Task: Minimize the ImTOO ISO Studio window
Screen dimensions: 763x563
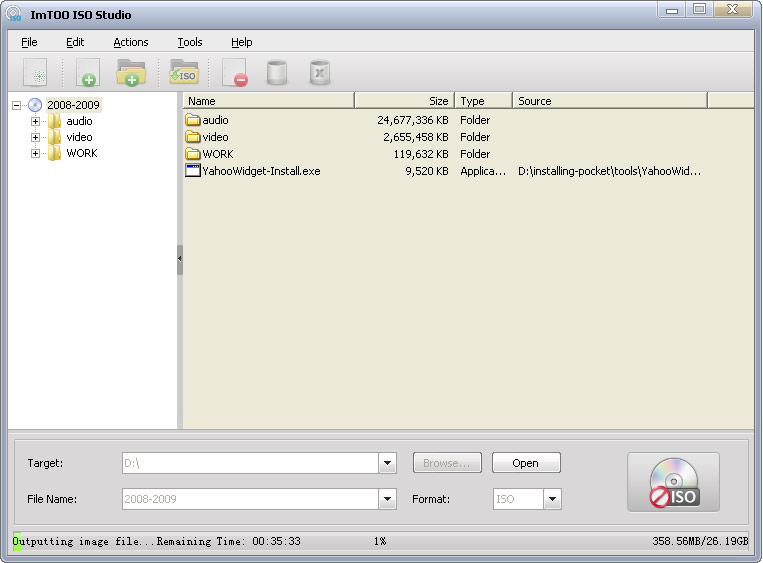Action: pos(672,10)
